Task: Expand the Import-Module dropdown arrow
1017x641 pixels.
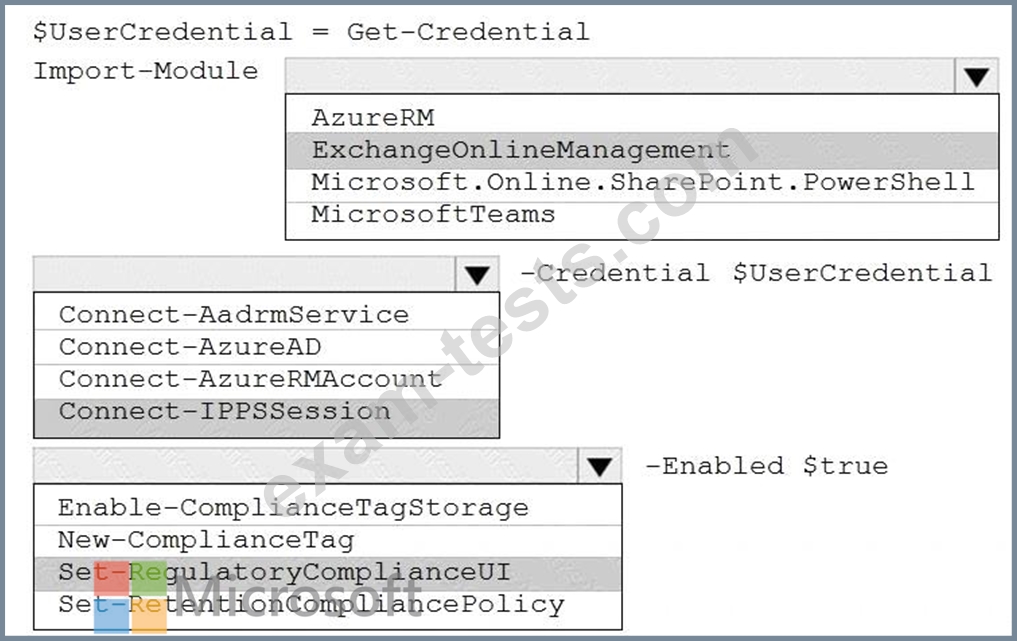Action: (x=976, y=76)
